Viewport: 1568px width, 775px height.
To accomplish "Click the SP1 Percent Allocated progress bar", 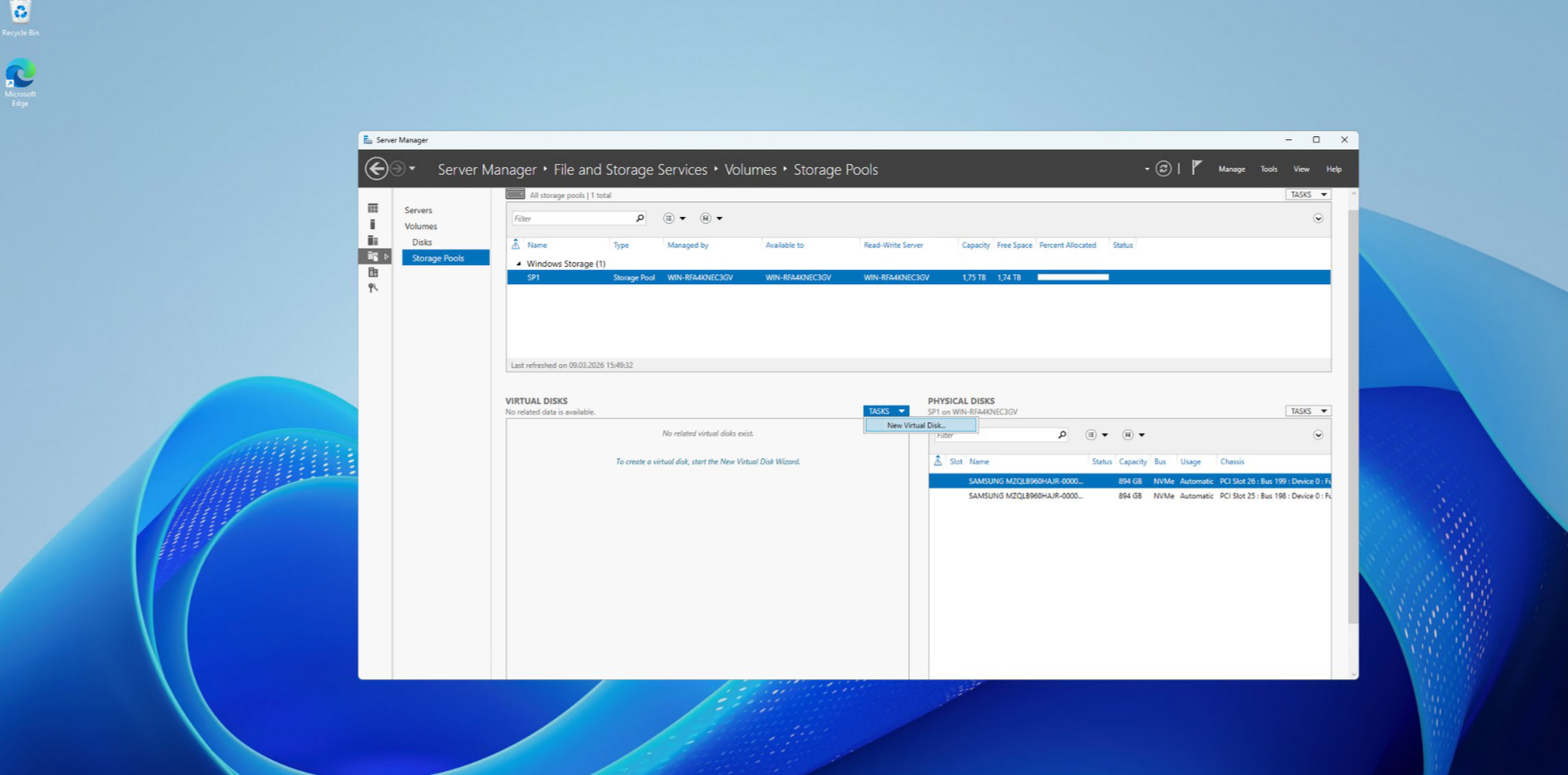I will pyautogui.click(x=1072, y=278).
